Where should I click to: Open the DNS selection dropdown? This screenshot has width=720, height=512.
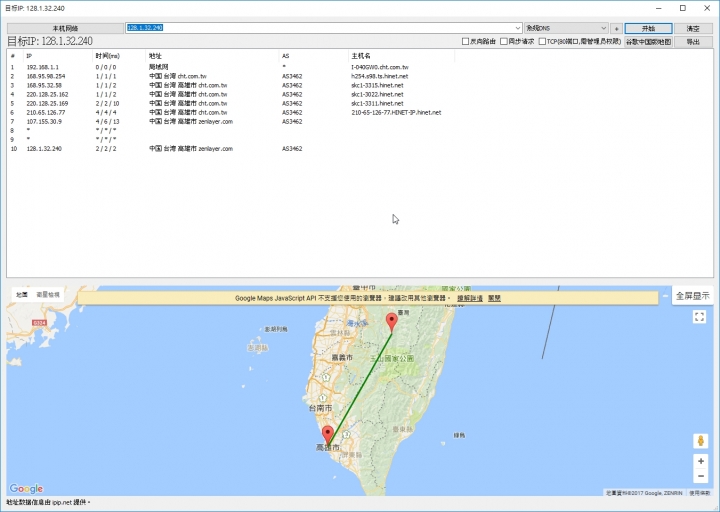point(567,28)
